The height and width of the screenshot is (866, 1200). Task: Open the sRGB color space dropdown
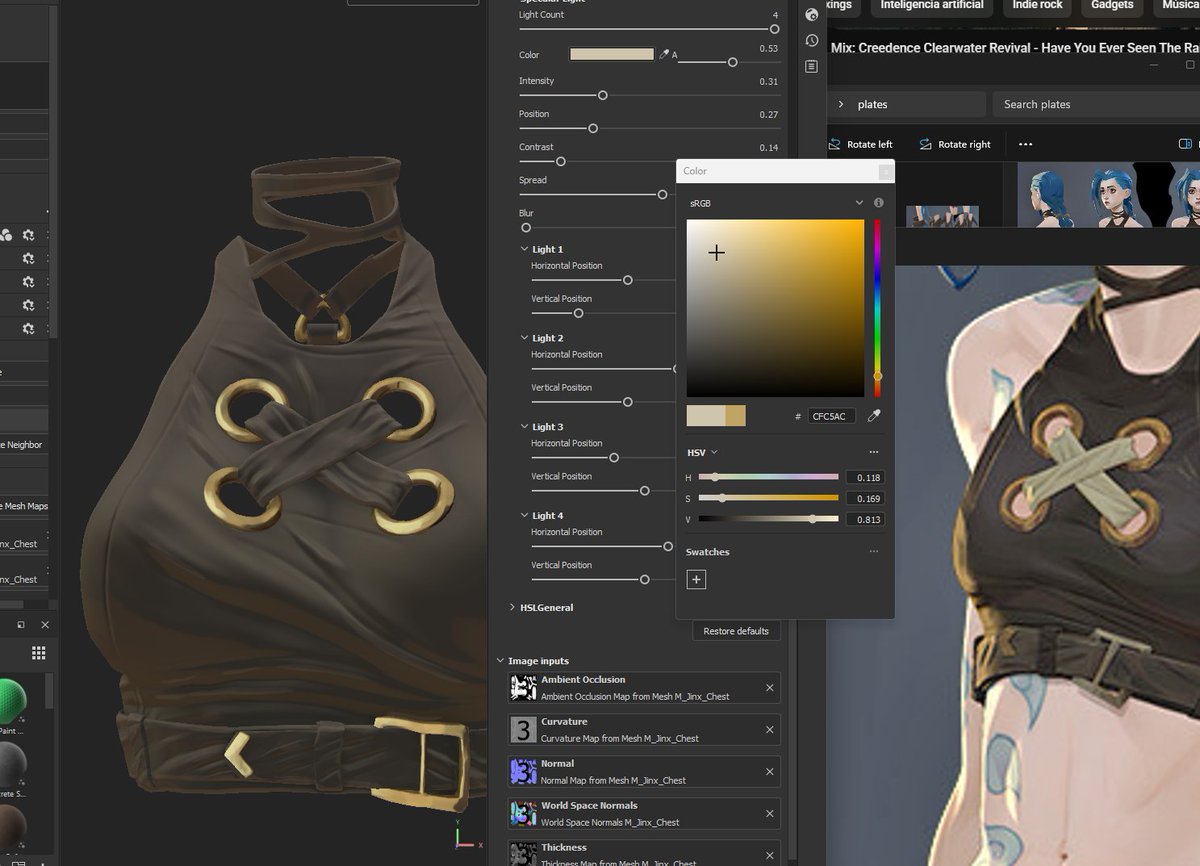(x=776, y=203)
